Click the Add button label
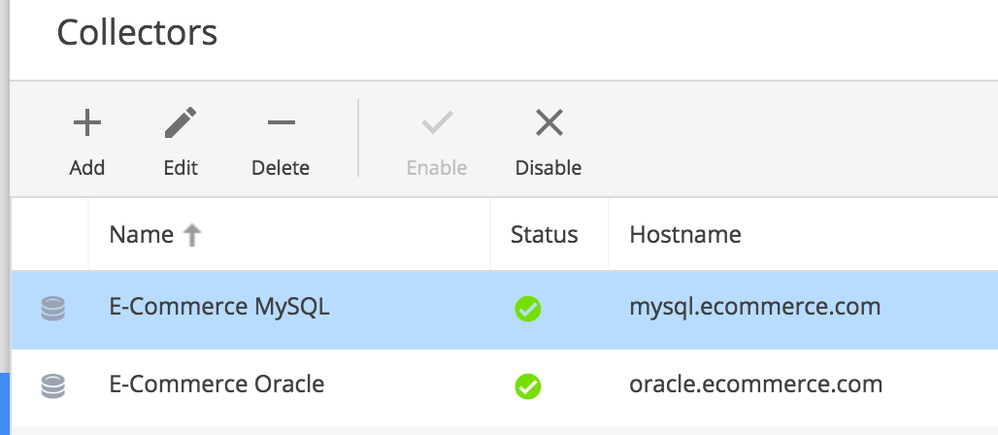Screen dimensions: 998x435 point(87,168)
